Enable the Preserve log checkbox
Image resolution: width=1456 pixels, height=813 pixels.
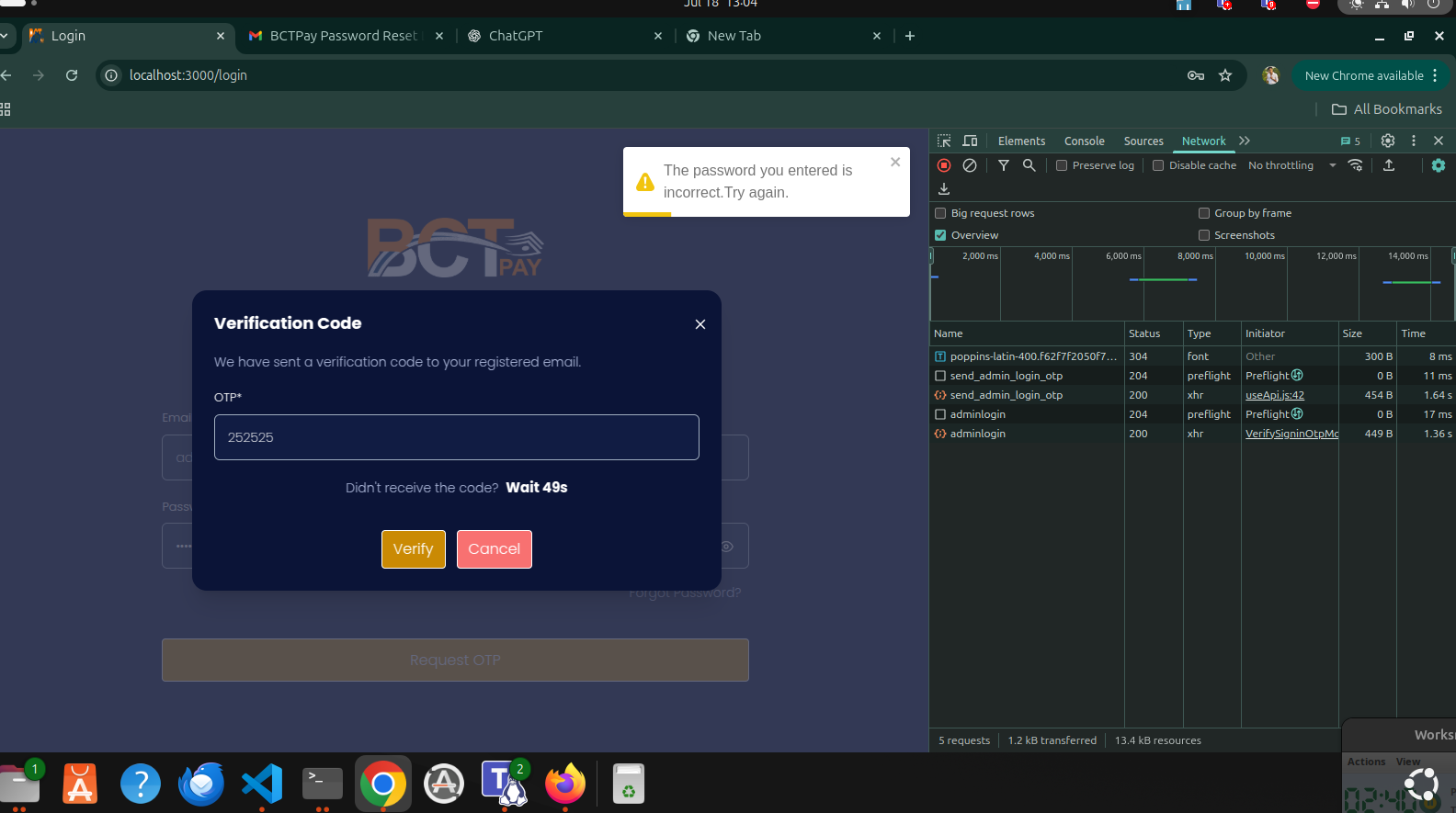click(1062, 165)
